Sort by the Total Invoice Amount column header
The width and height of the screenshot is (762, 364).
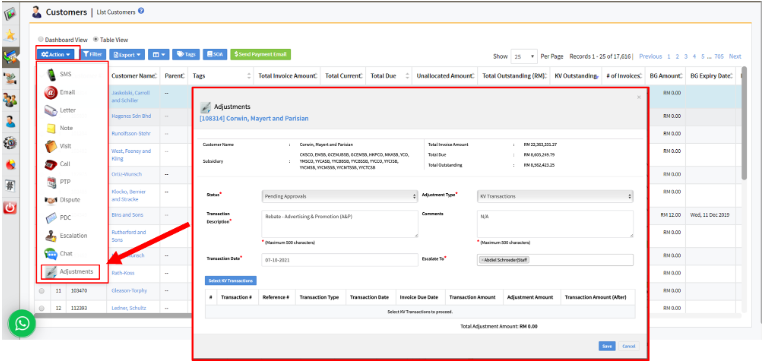click(x=288, y=76)
